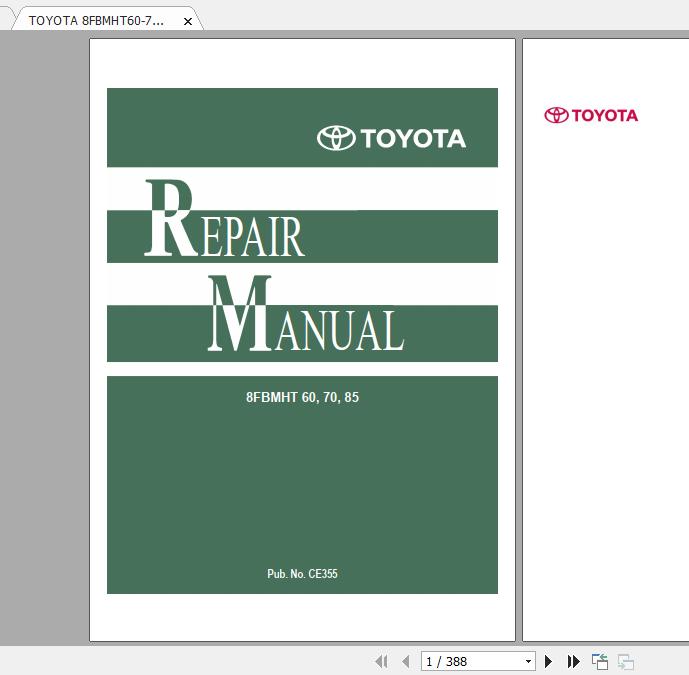The width and height of the screenshot is (689, 675).
Task: Go to the previous page
Action: [406, 661]
